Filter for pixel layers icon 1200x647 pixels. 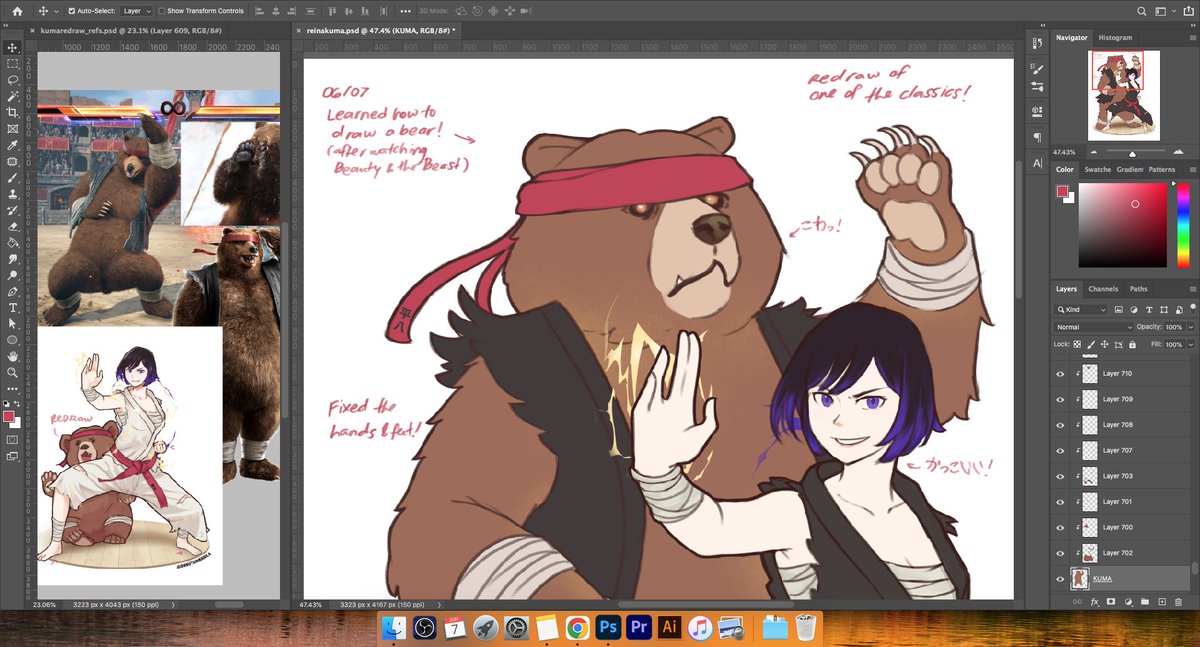(1119, 310)
